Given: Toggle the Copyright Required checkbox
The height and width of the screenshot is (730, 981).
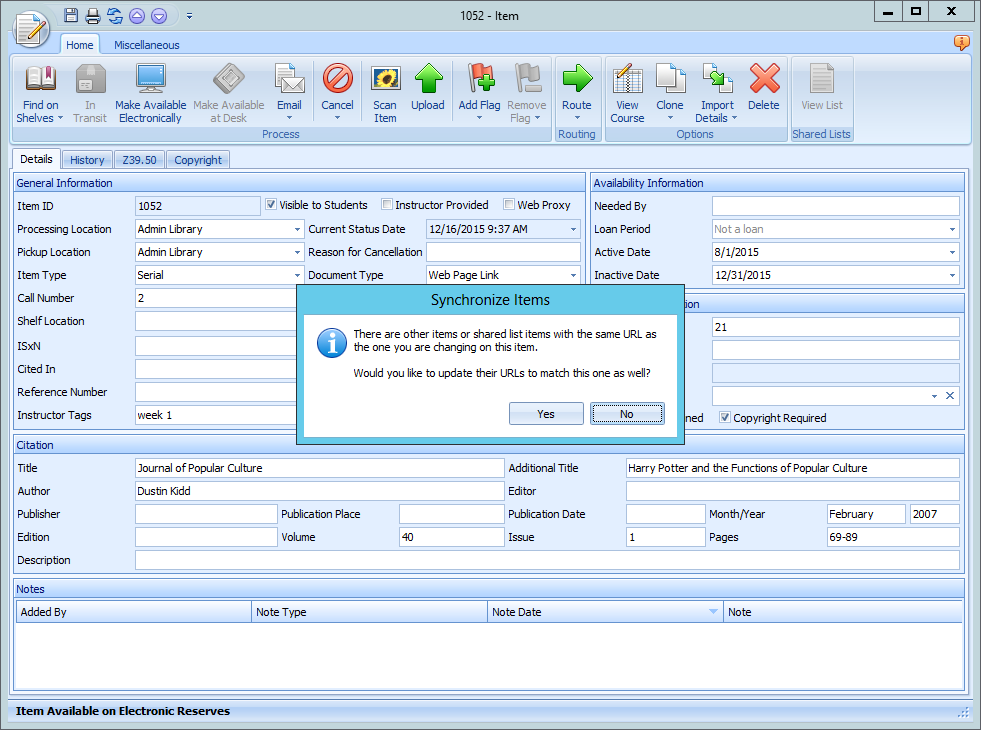Looking at the screenshot, I should point(725,418).
